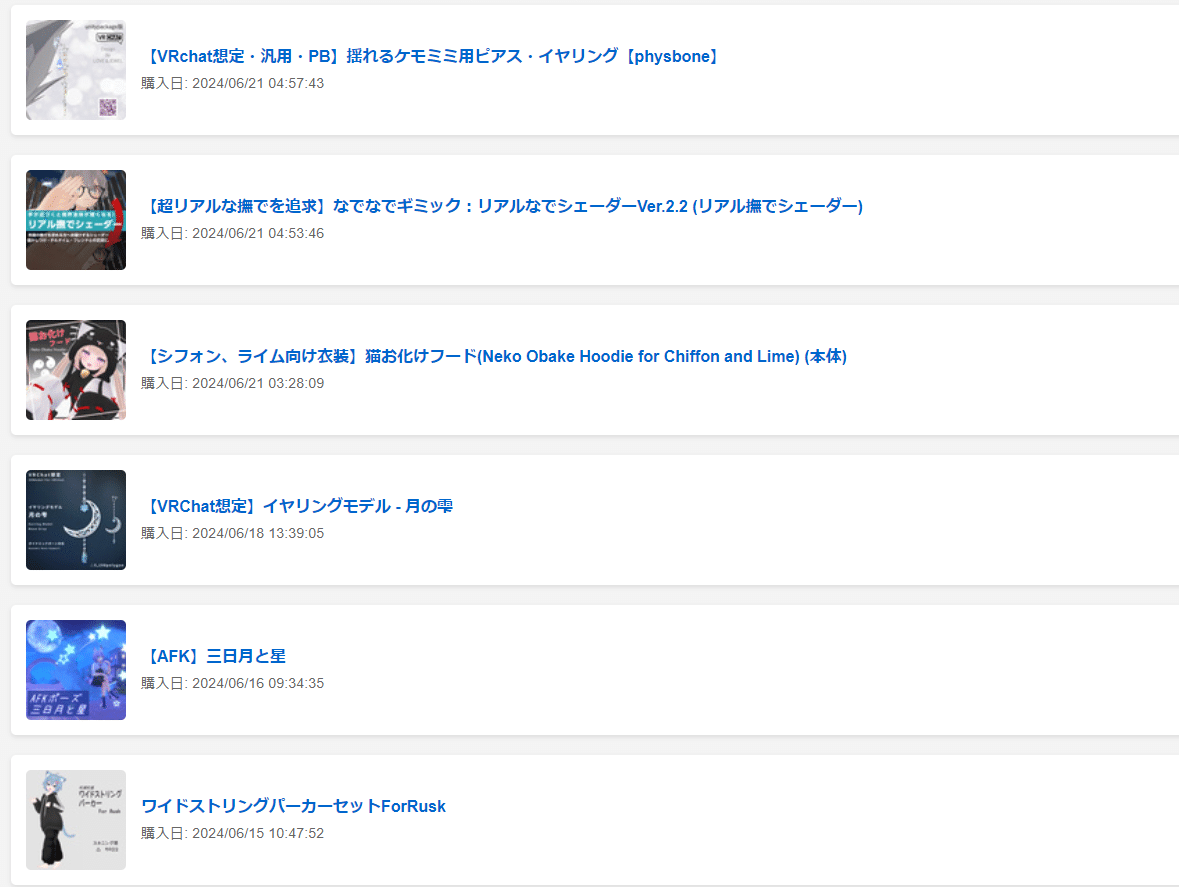Open the なでなでギミック リアルなでシェーダーVer.2.2 link

502,206
